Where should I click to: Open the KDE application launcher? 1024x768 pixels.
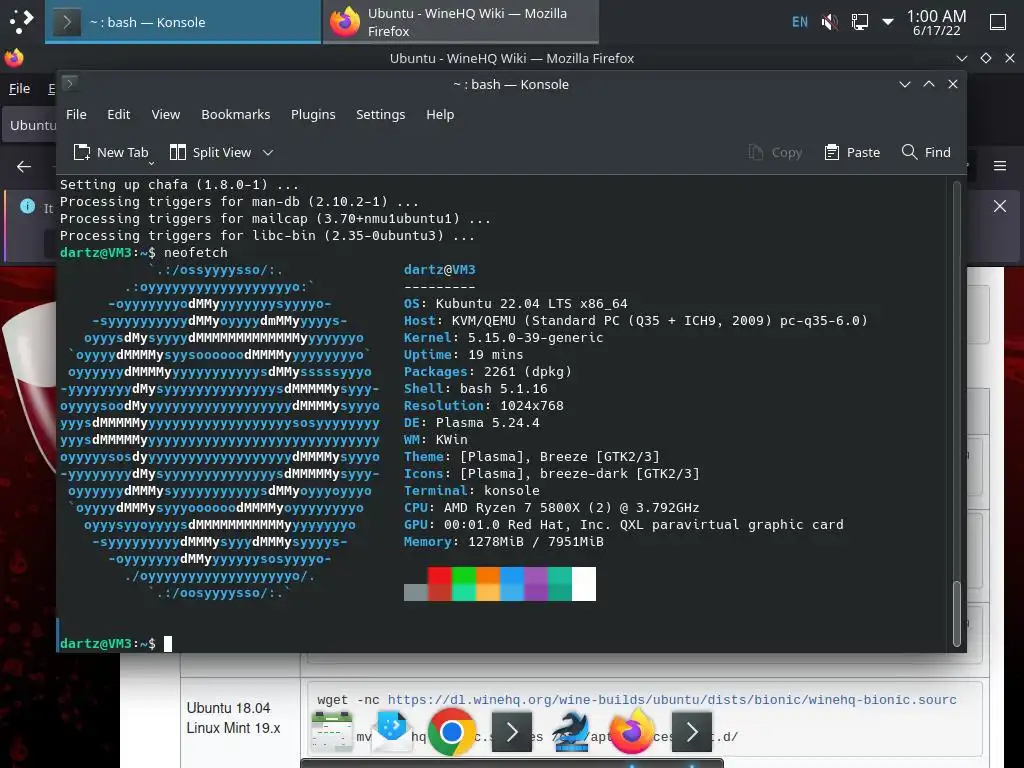[x=22, y=22]
